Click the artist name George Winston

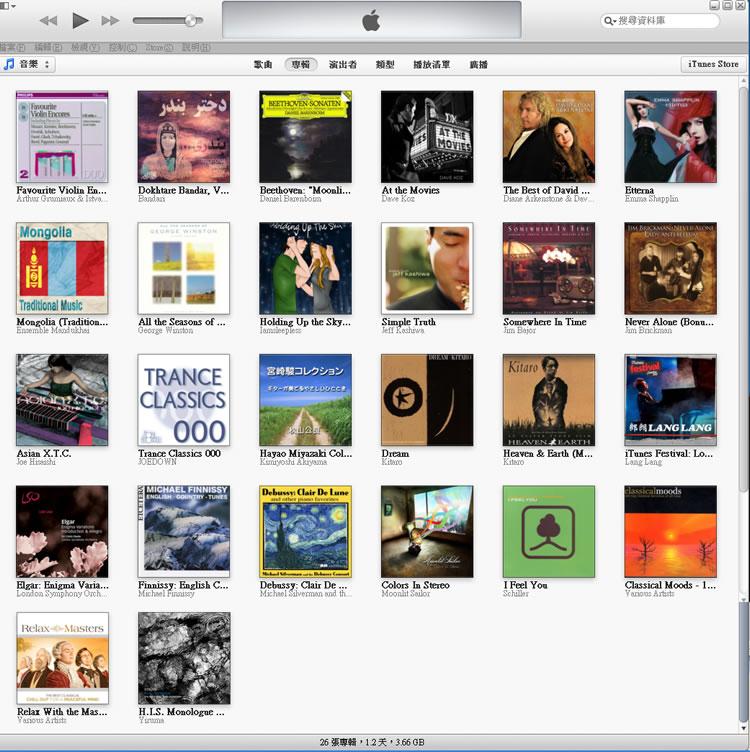[x=165, y=330]
